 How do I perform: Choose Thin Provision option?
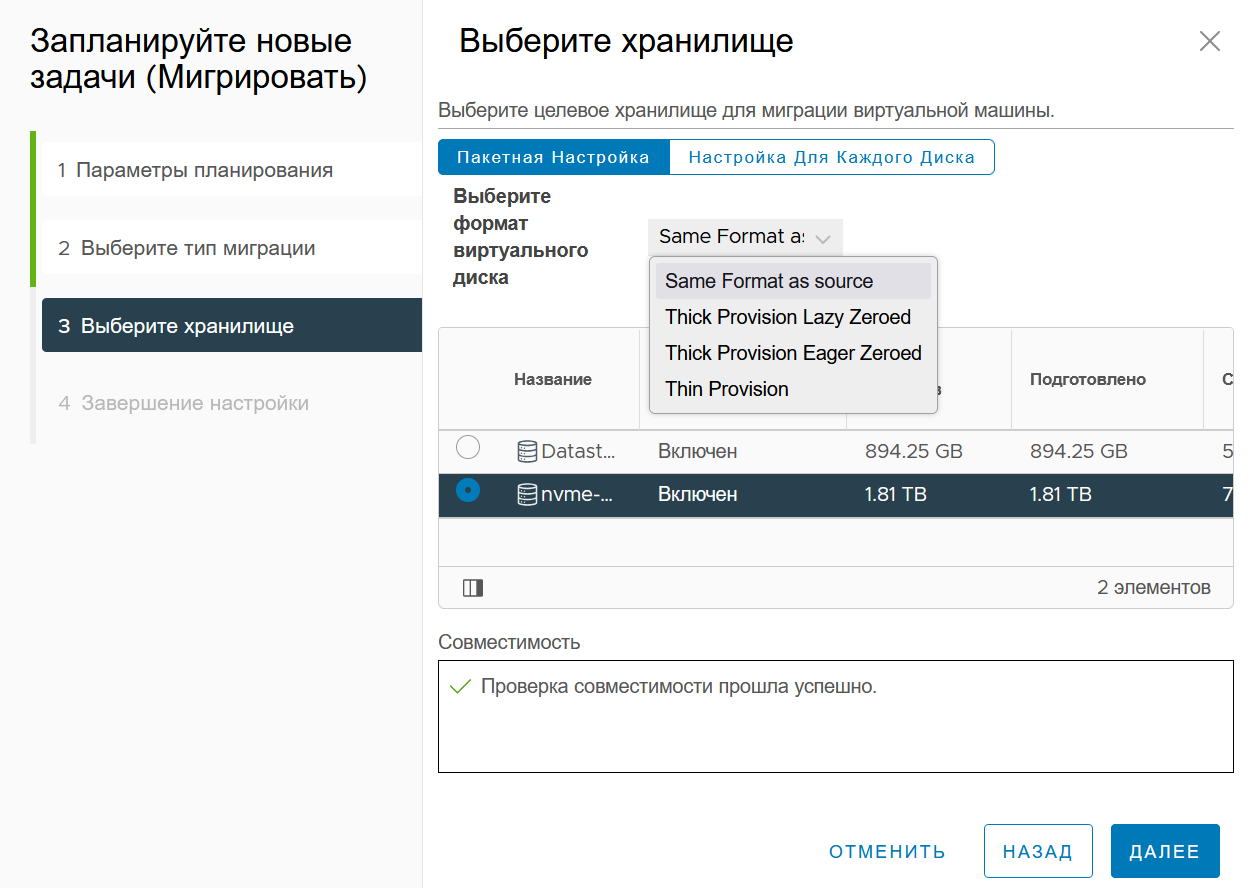click(793, 389)
